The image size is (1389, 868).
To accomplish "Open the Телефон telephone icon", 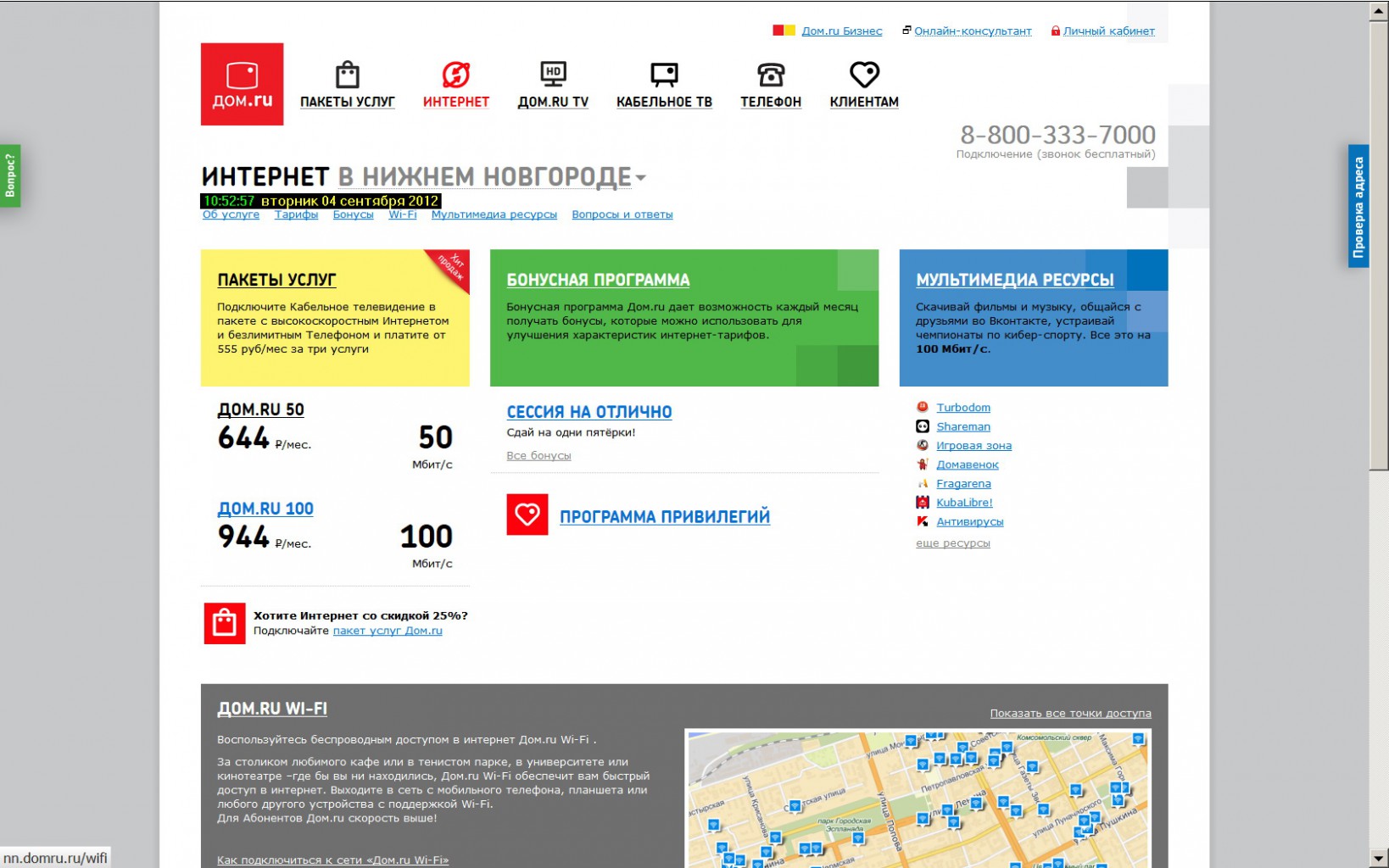I will pyautogui.click(x=770, y=75).
